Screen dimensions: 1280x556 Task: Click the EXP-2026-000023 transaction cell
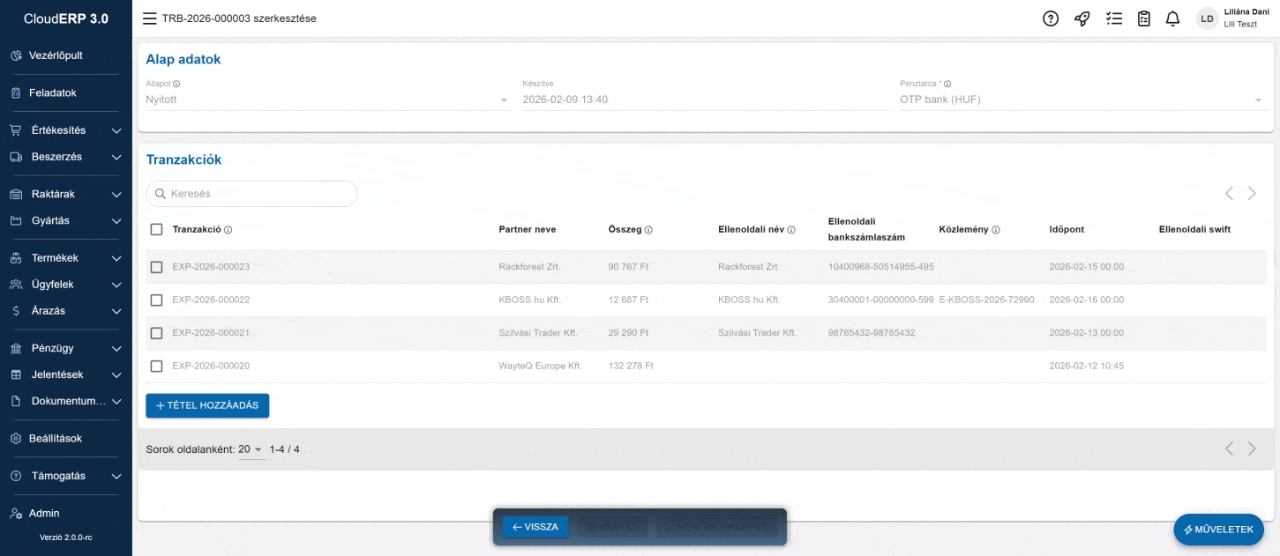click(211, 267)
